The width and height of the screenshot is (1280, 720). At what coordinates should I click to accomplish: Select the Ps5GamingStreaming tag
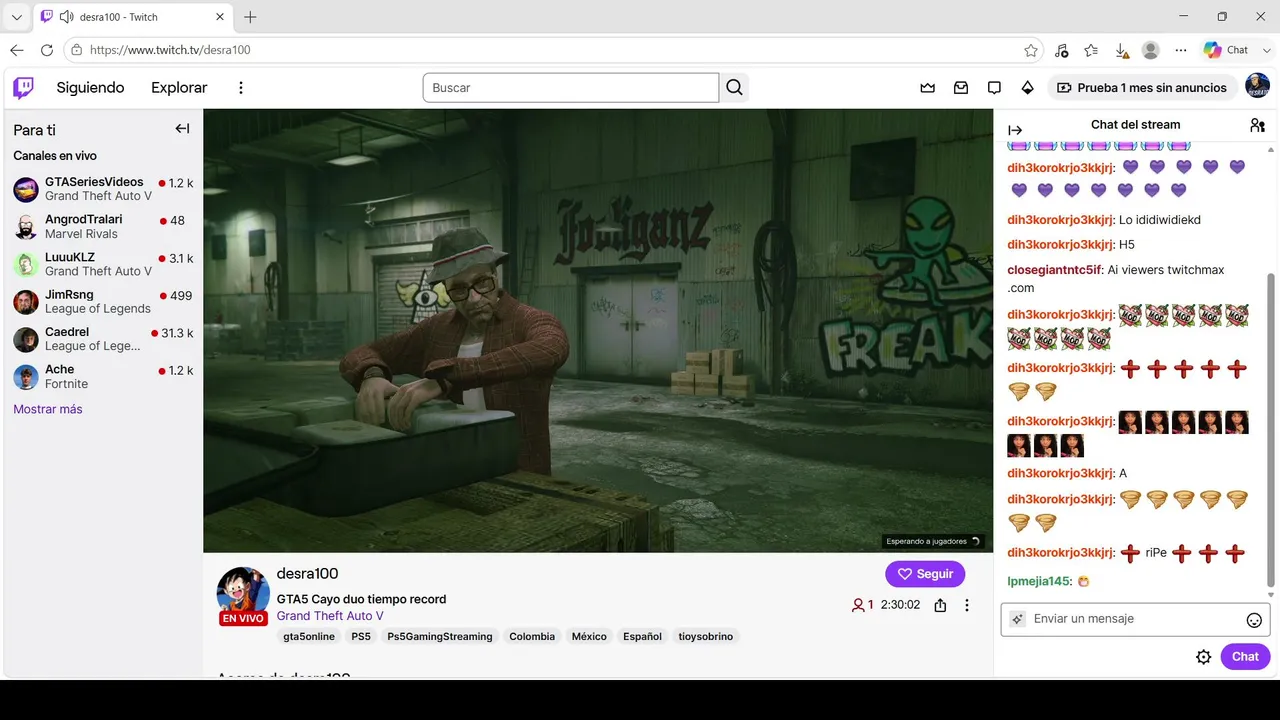coord(440,636)
